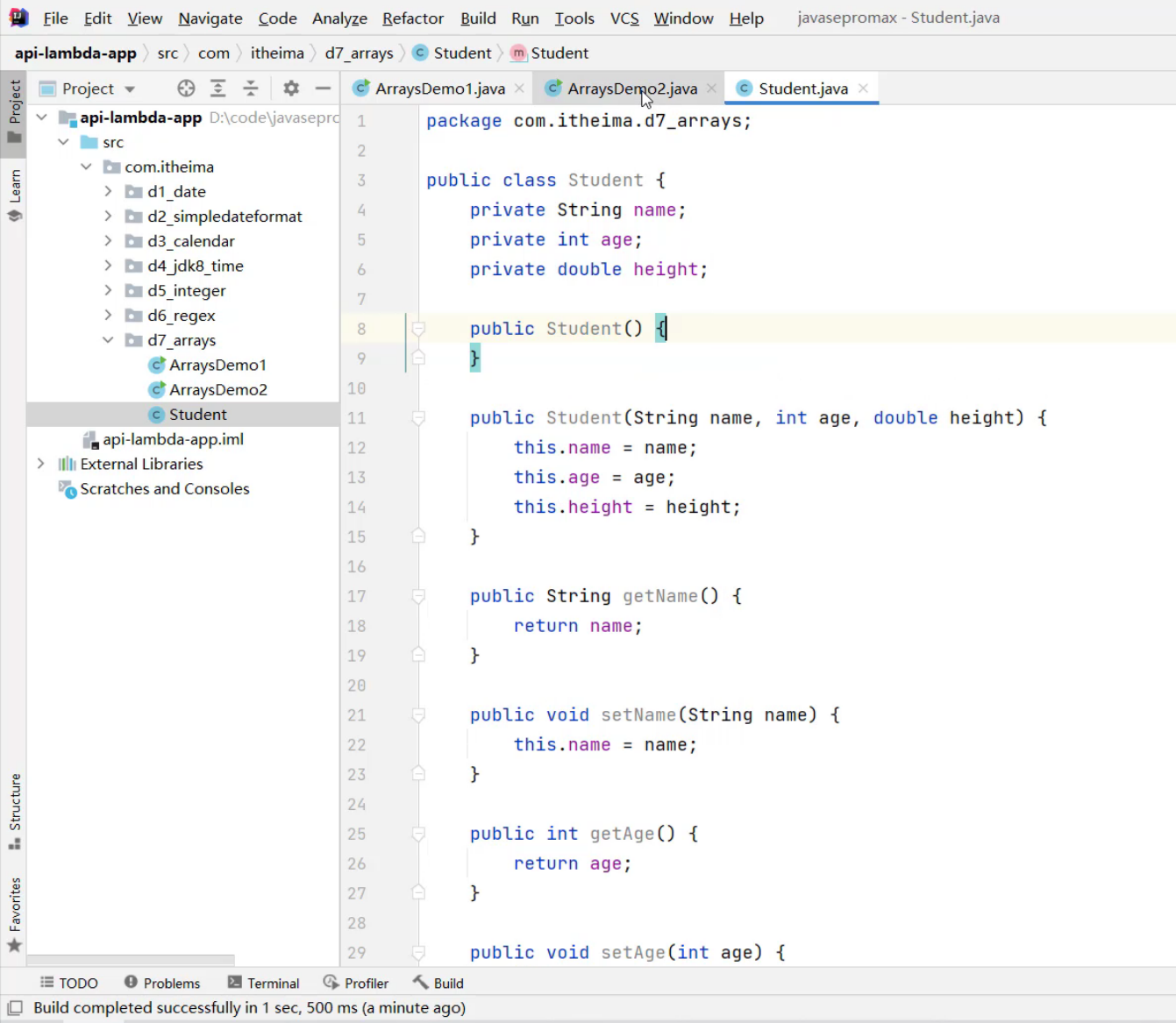
Task: Toggle tool window quick-access icon in status bar
Action: tap(15, 1008)
